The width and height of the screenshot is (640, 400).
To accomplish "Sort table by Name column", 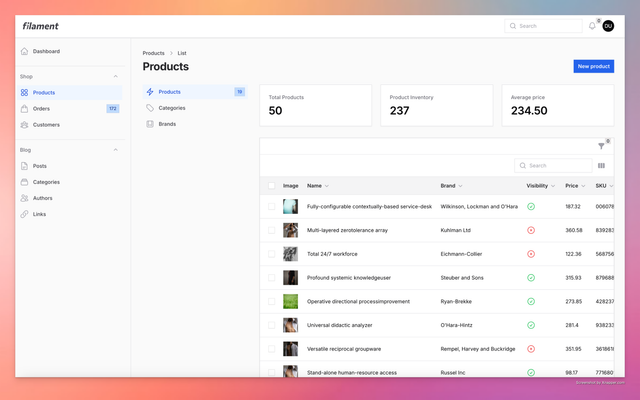I will pyautogui.click(x=318, y=186).
